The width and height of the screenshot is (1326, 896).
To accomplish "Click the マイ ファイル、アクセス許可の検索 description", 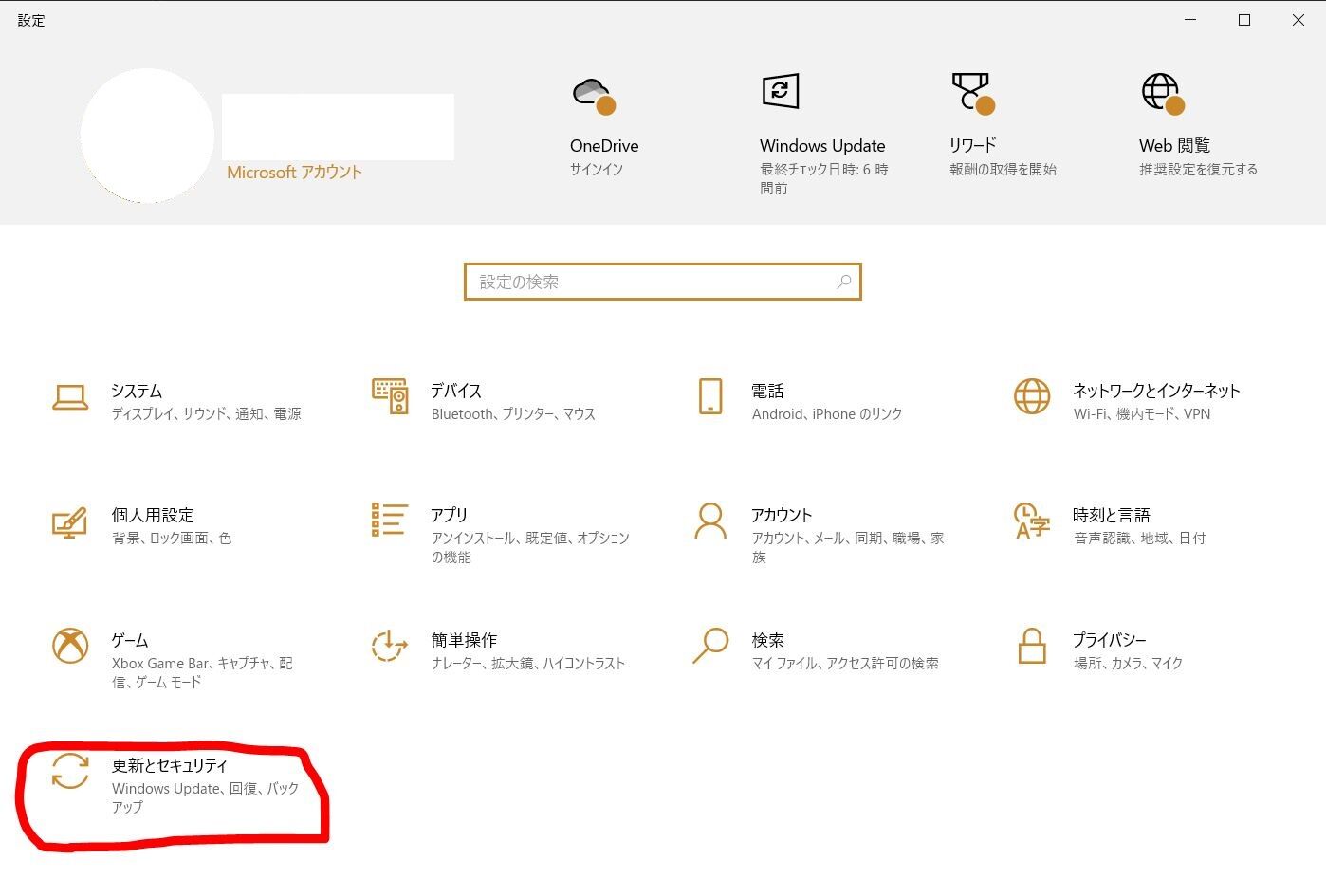I will click(x=845, y=664).
